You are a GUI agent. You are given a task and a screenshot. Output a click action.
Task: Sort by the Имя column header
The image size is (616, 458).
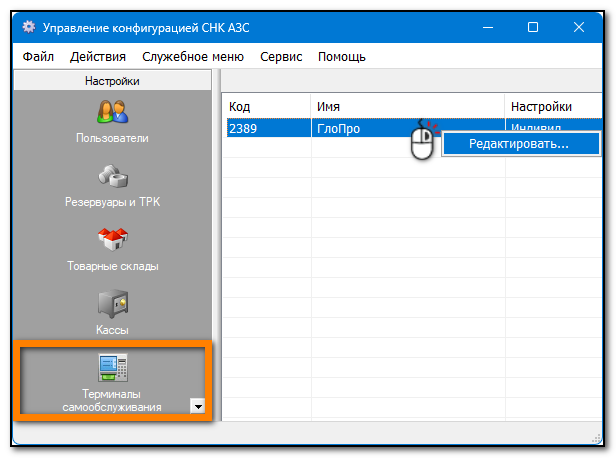pyautogui.click(x=408, y=106)
